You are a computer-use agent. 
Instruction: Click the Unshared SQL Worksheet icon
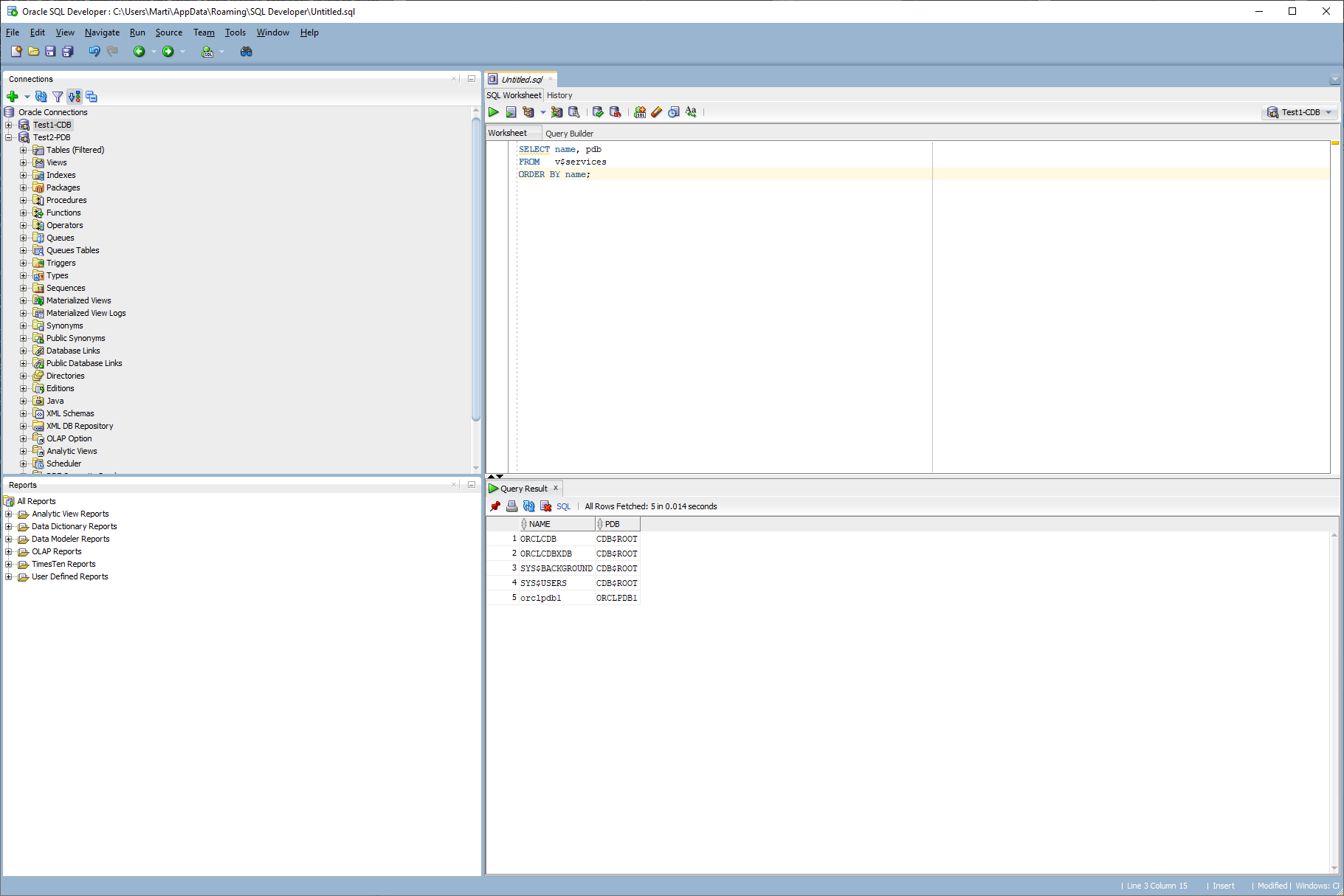(640, 112)
